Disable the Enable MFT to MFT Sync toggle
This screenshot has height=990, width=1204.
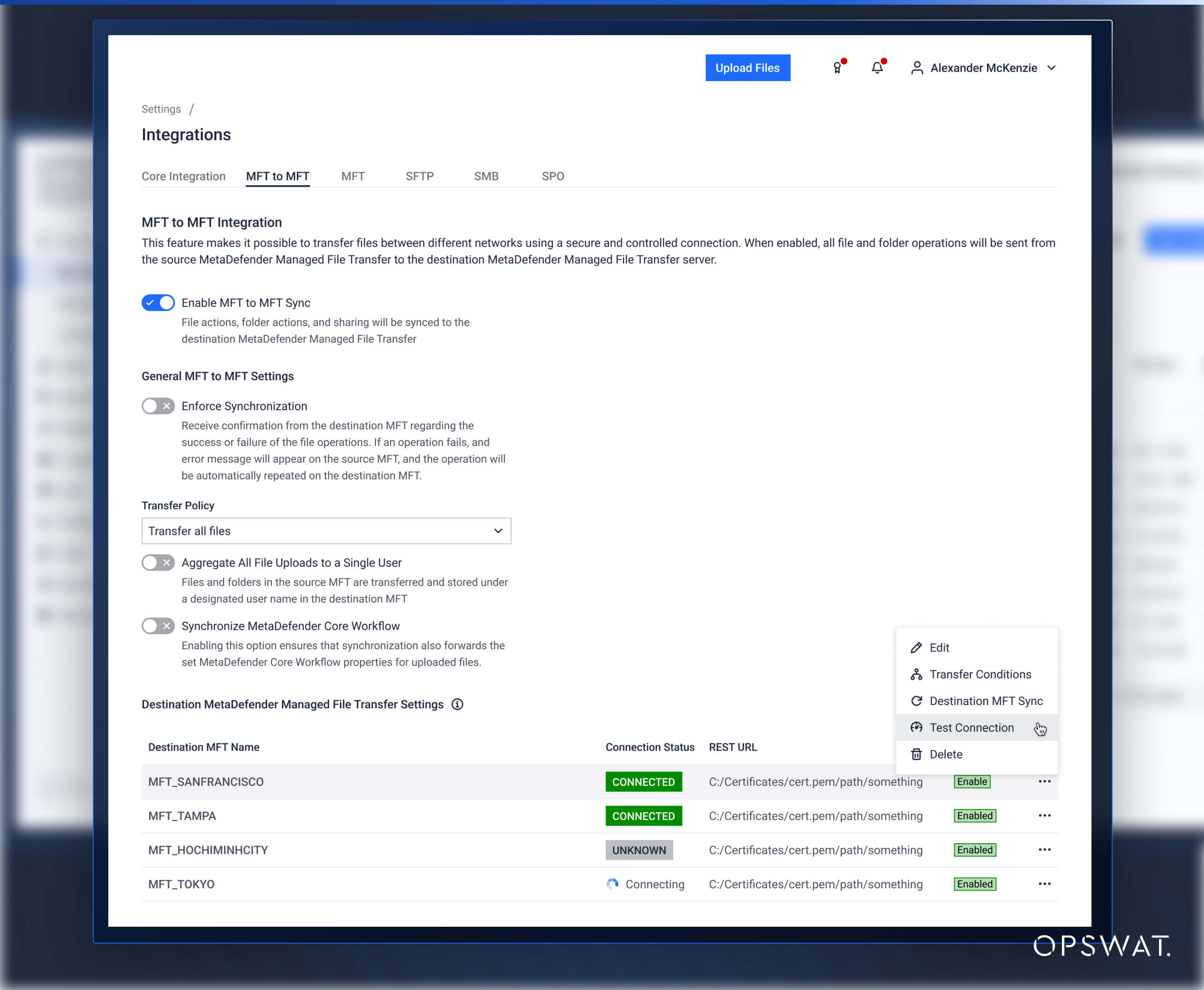coord(158,303)
